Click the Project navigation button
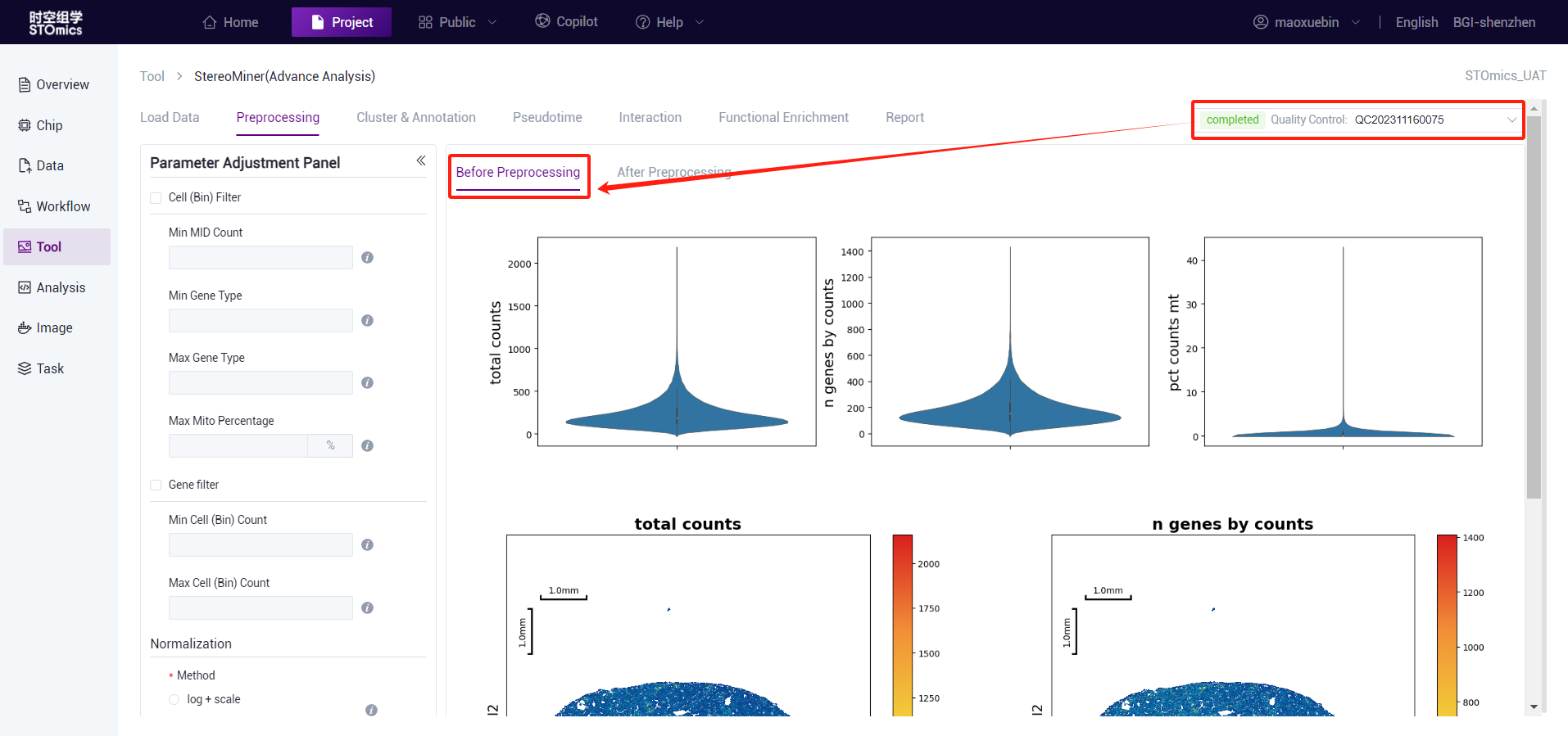The width and height of the screenshot is (1568, 736). click(342, 22)
